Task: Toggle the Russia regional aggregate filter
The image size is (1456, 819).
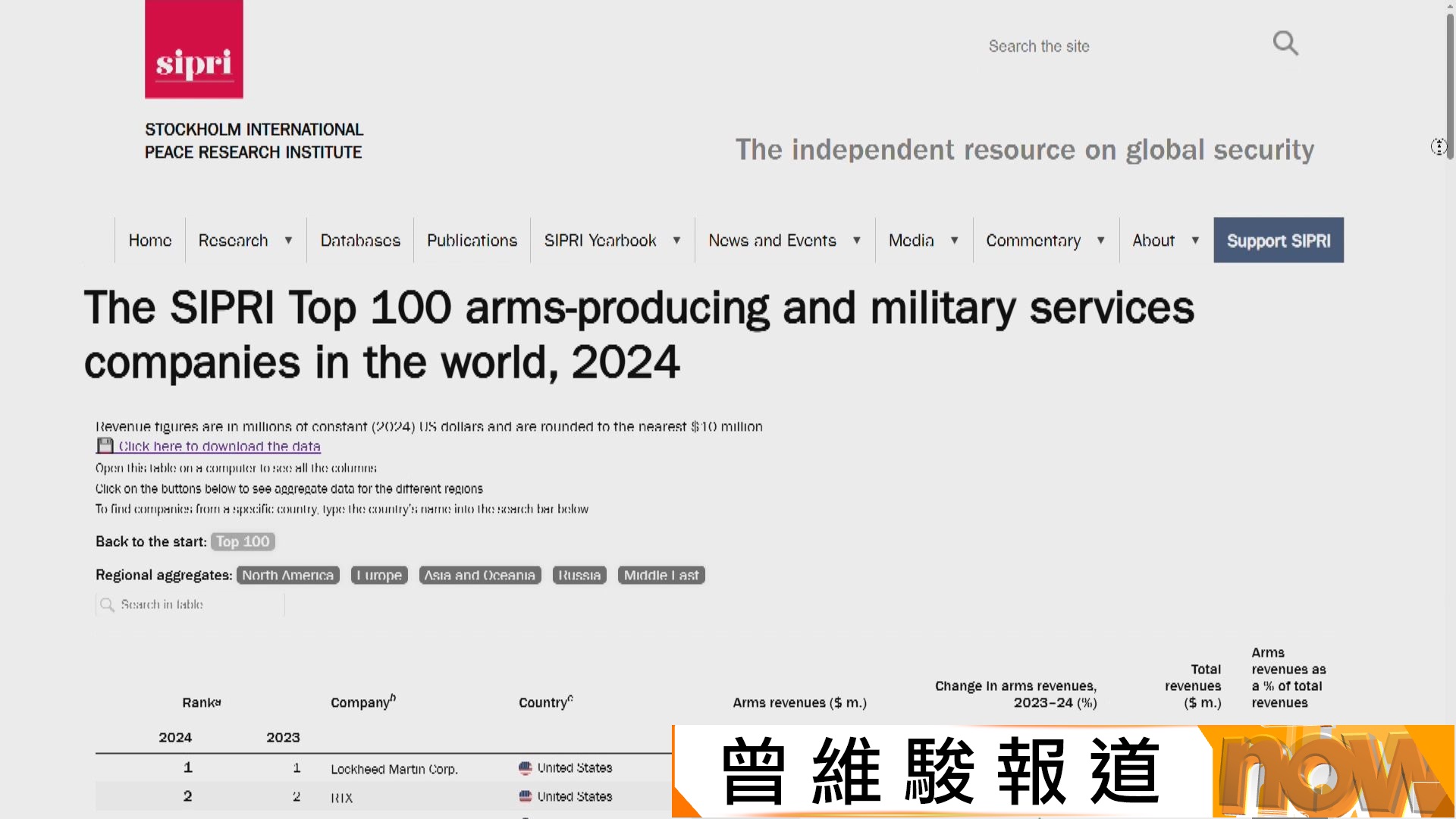Action: [x=579, y=575]
